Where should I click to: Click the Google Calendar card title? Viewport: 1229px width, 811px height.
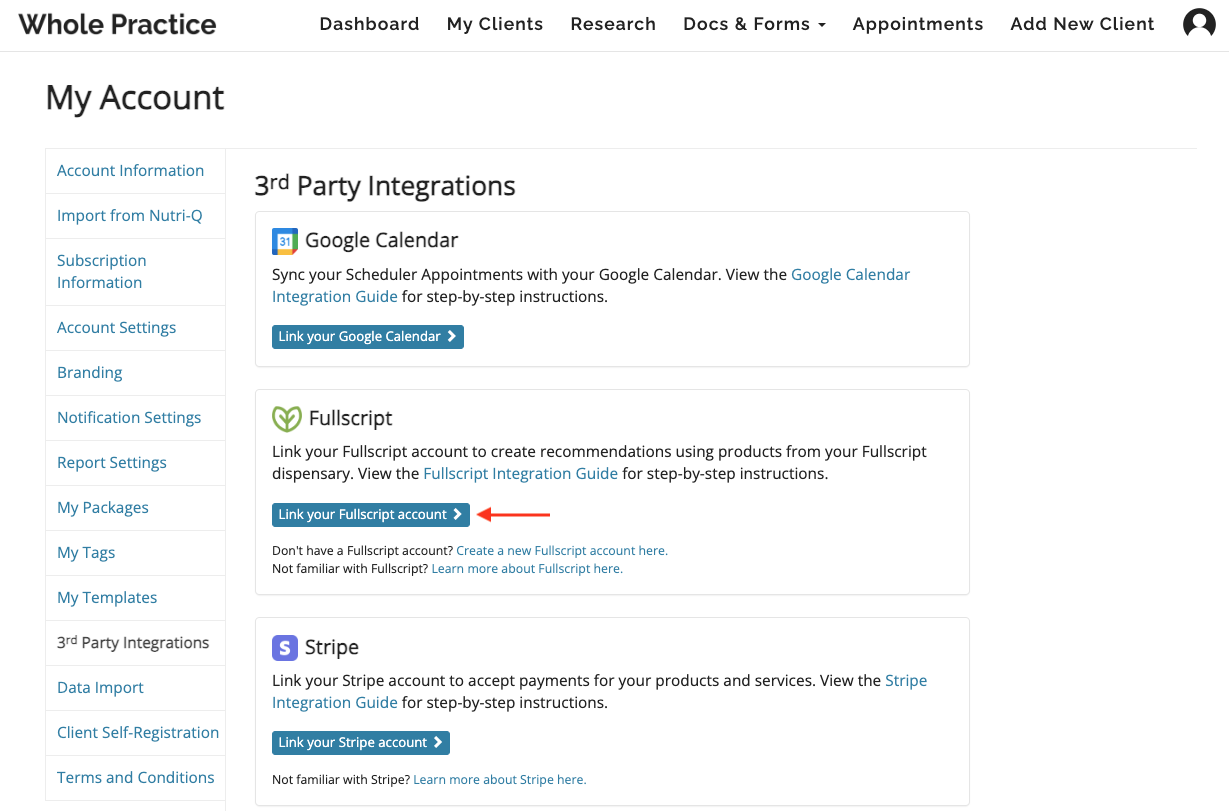(x=382, y=241)
